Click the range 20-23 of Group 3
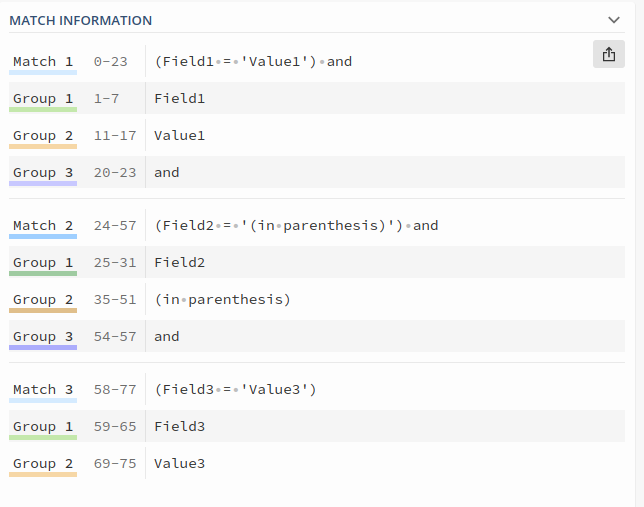 click(x=115, y=173)
